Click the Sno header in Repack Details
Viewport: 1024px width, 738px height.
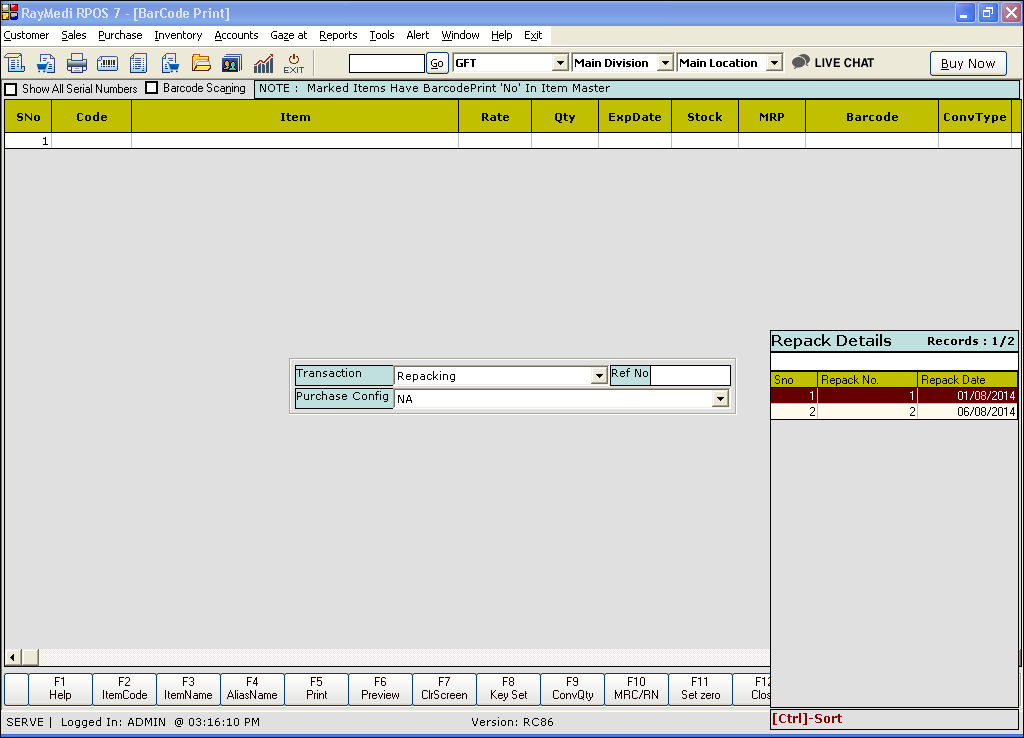point(793,379)
